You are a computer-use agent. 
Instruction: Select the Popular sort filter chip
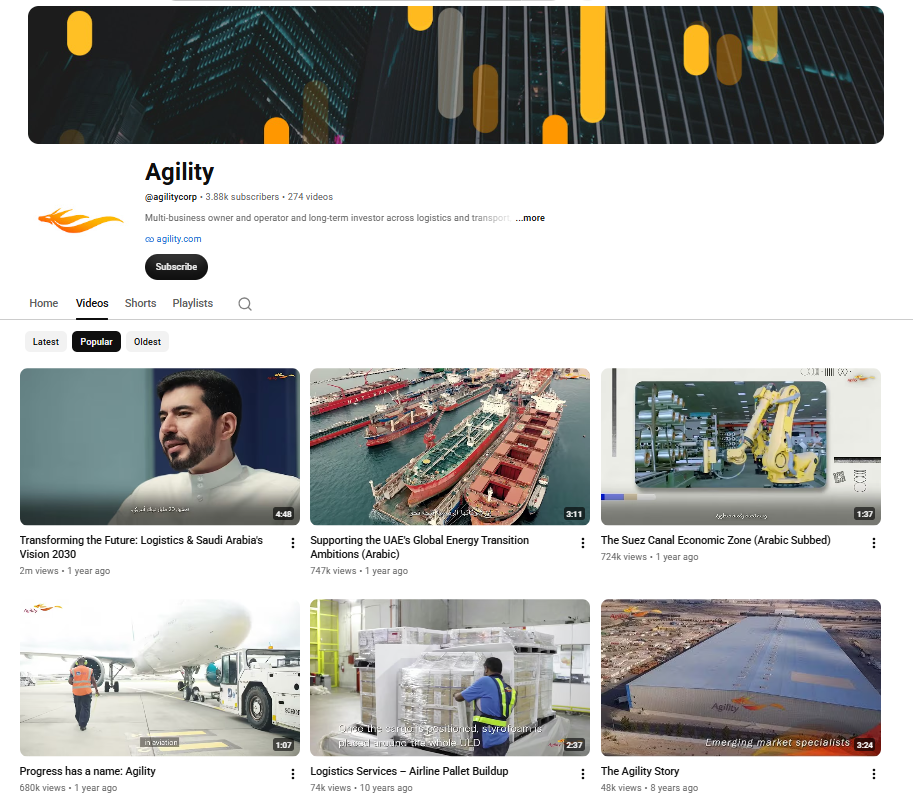point(96,342)
